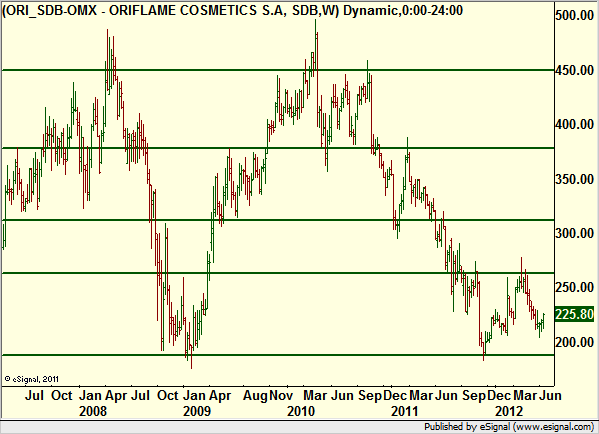Viewport: 599px width, 434px height.
Task: Click the 2009 year label
Action: pos(197,411)
